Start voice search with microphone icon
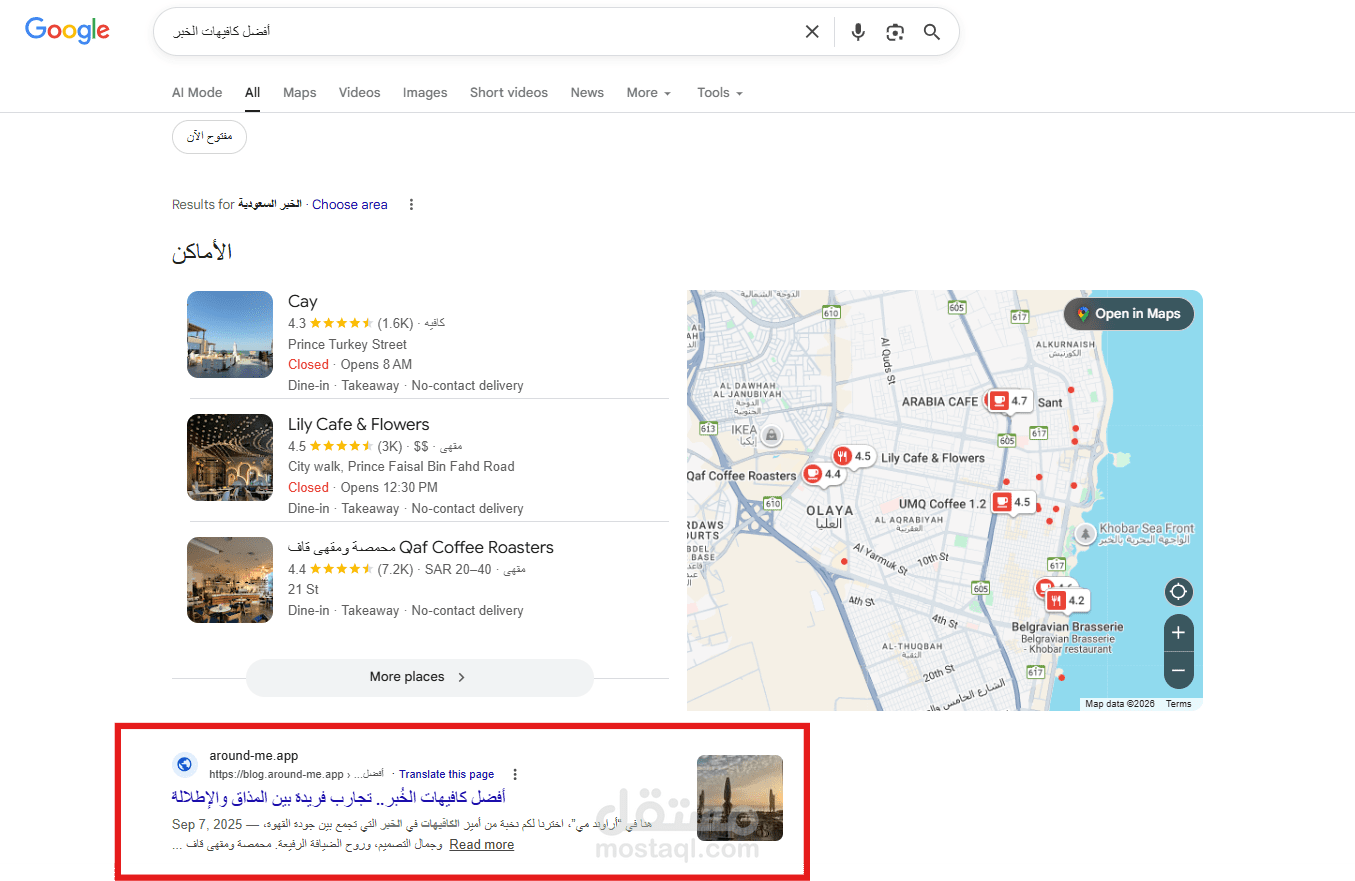The height and width of the screenshot is (881, 1355). (x=858, y=32)
